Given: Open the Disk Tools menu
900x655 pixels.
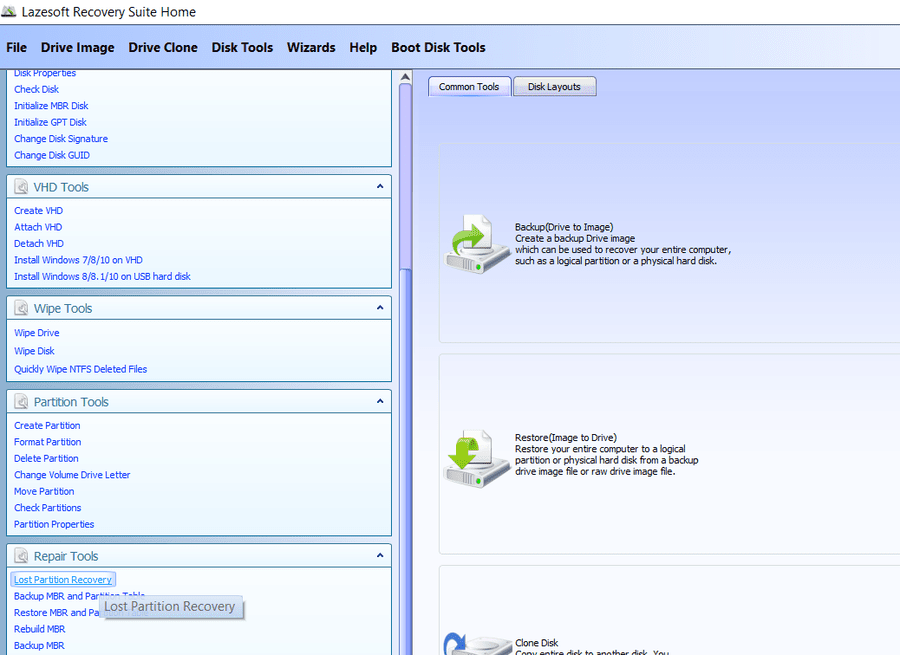Looking at the screenshot, I should point(242,48).
